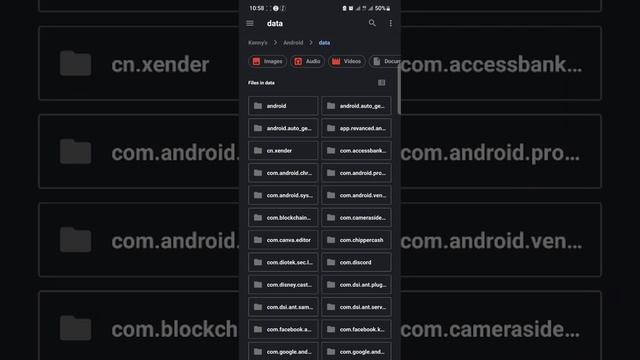Go to Android in breadcrumb path
The width and height of the screenshot is (640, 360).
coord(293,42)
